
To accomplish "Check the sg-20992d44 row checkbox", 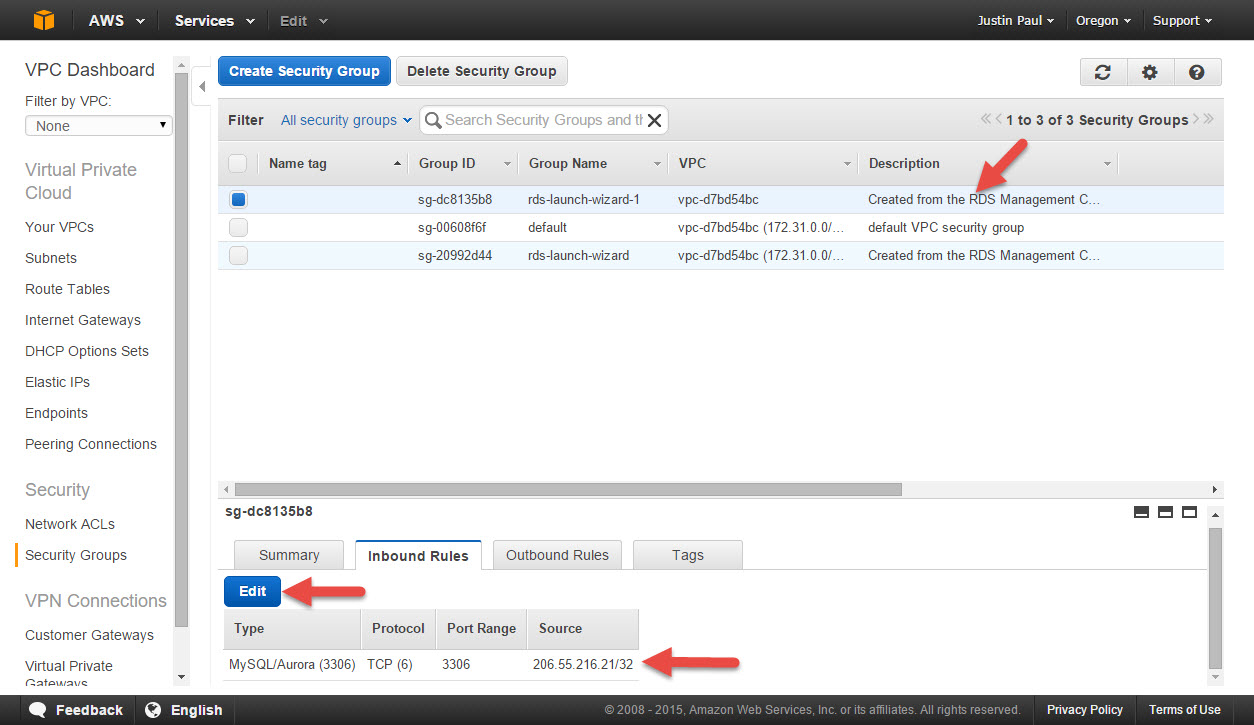I will 238,255.
